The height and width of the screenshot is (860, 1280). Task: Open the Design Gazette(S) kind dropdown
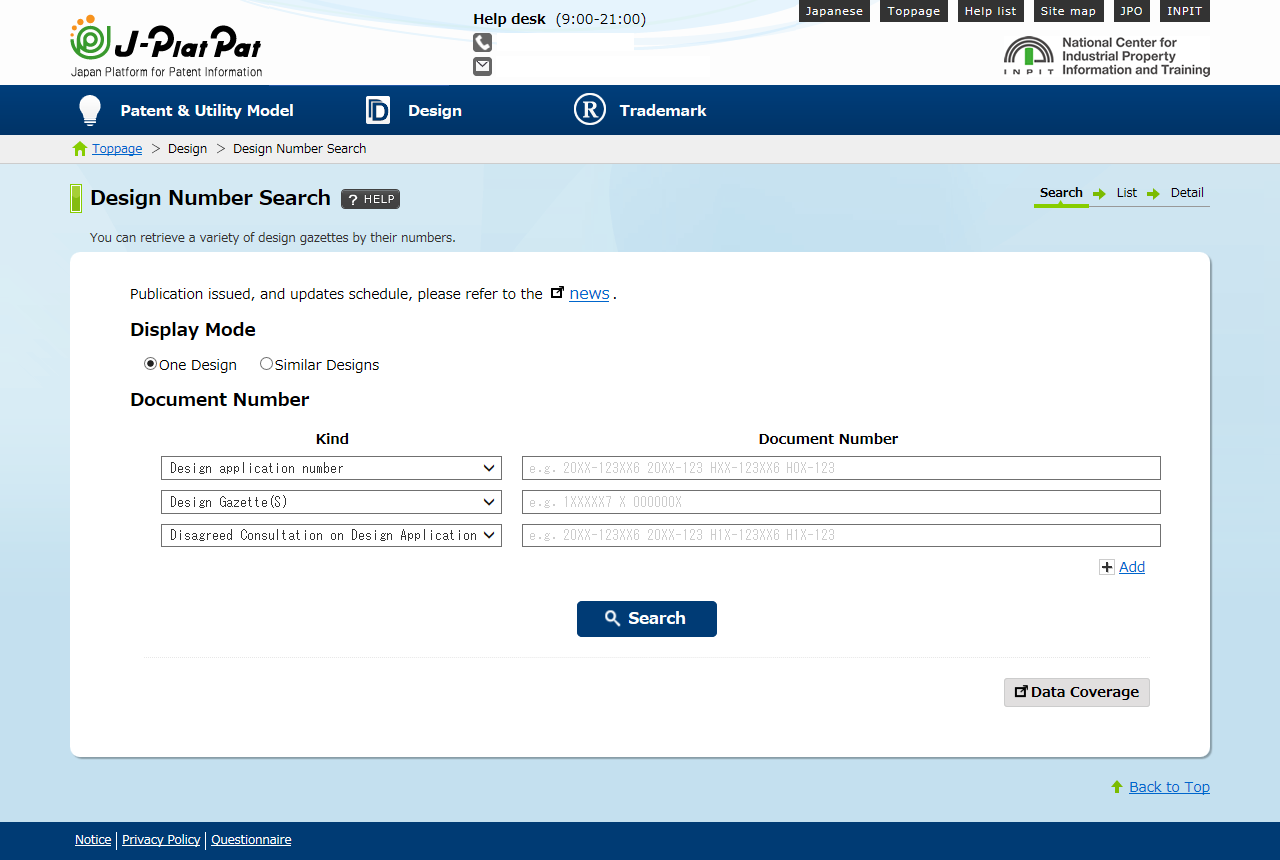pos(331,501)
